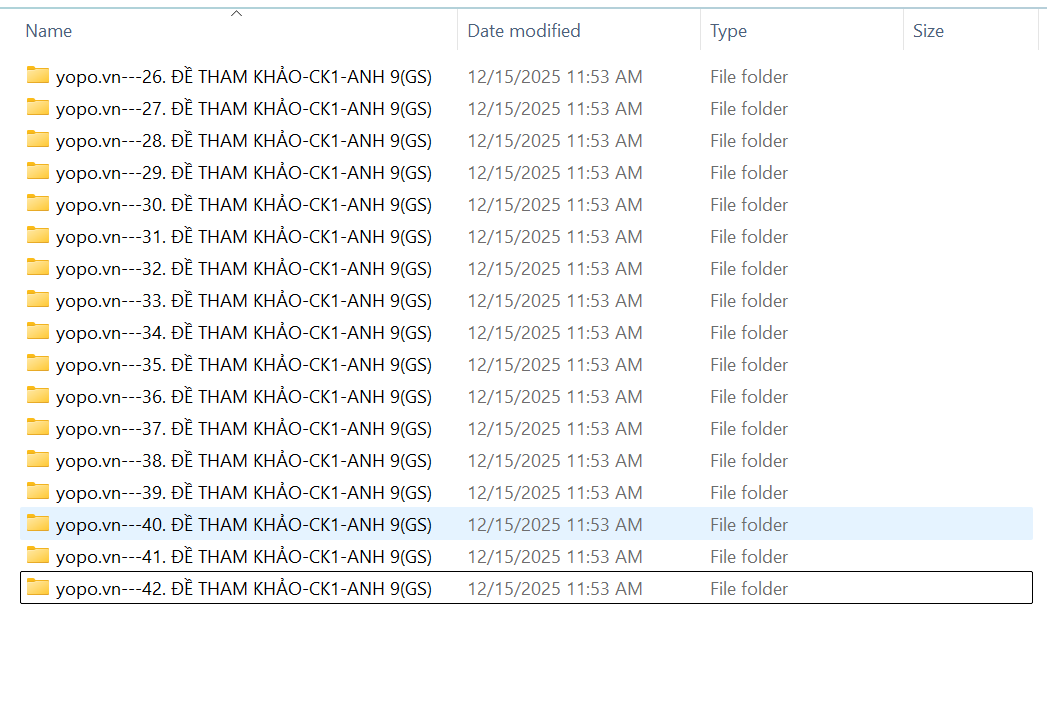Click date modified of folder 34
This screenshot has height=706, width=1047.
tap(555, 333)
